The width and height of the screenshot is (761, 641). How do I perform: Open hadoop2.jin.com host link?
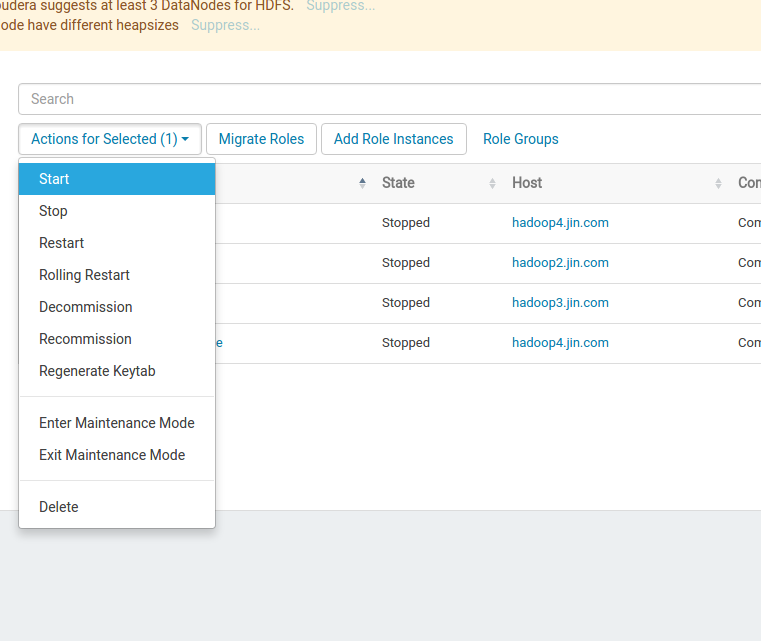pos(560,263)
